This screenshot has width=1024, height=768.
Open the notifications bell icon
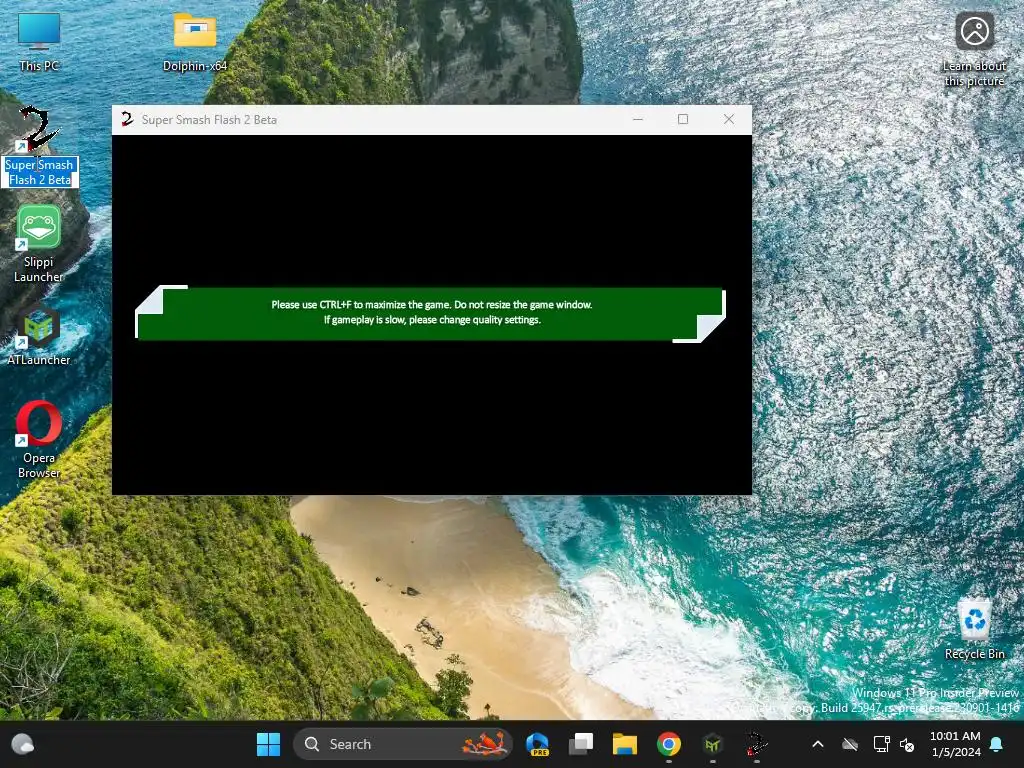click(997, 744)
